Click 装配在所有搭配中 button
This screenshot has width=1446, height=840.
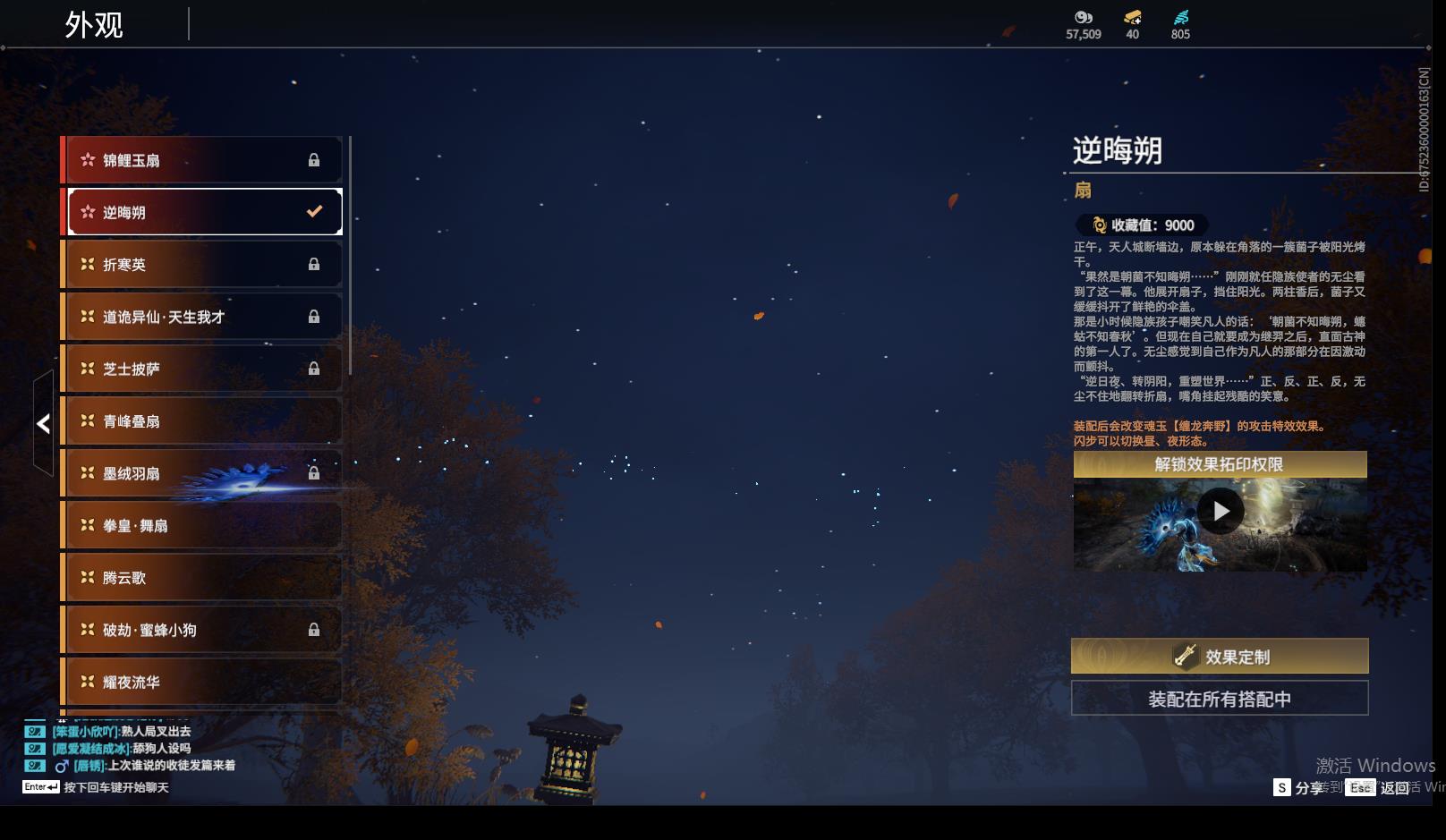[x=1220, y=699]
